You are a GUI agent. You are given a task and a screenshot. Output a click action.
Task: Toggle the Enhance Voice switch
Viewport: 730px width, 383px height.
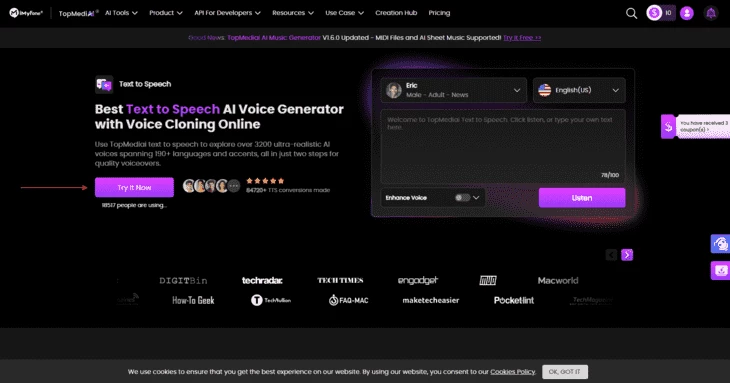click(x=462, y=198)
